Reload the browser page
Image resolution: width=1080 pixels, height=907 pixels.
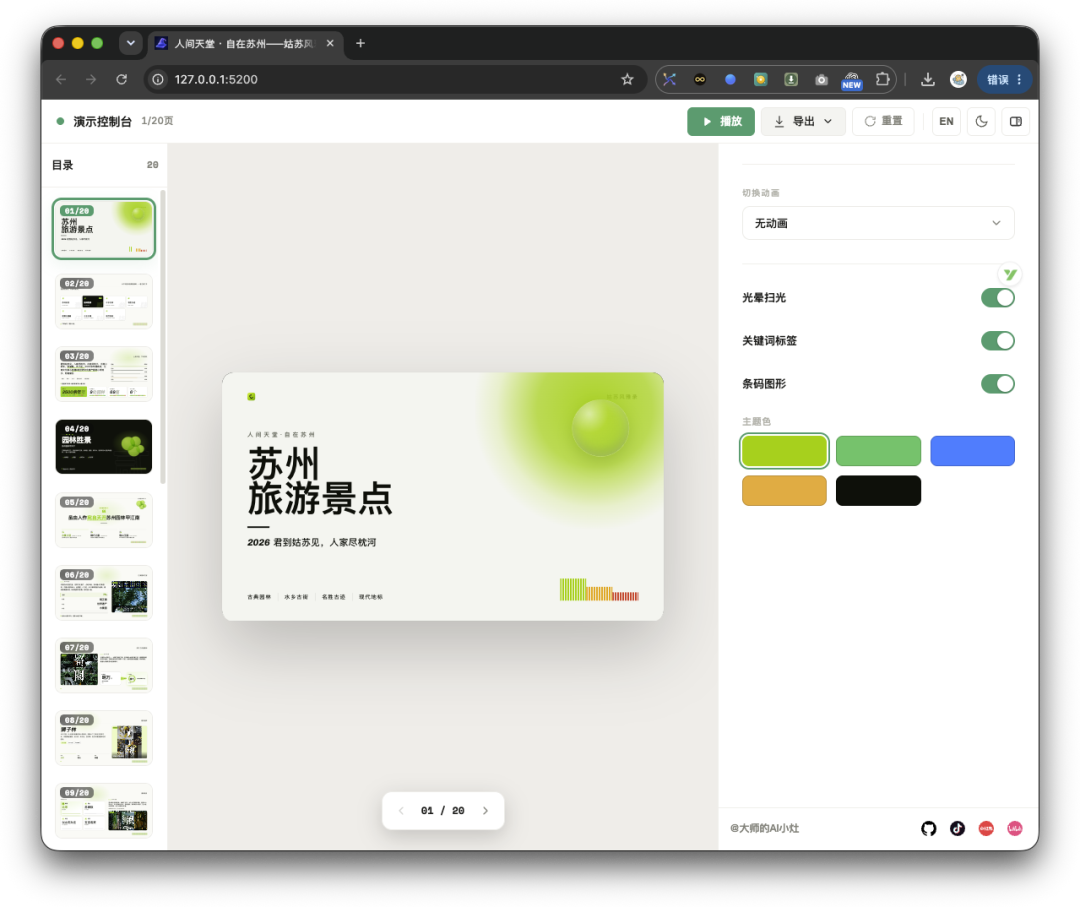click(x=121, y=79)
